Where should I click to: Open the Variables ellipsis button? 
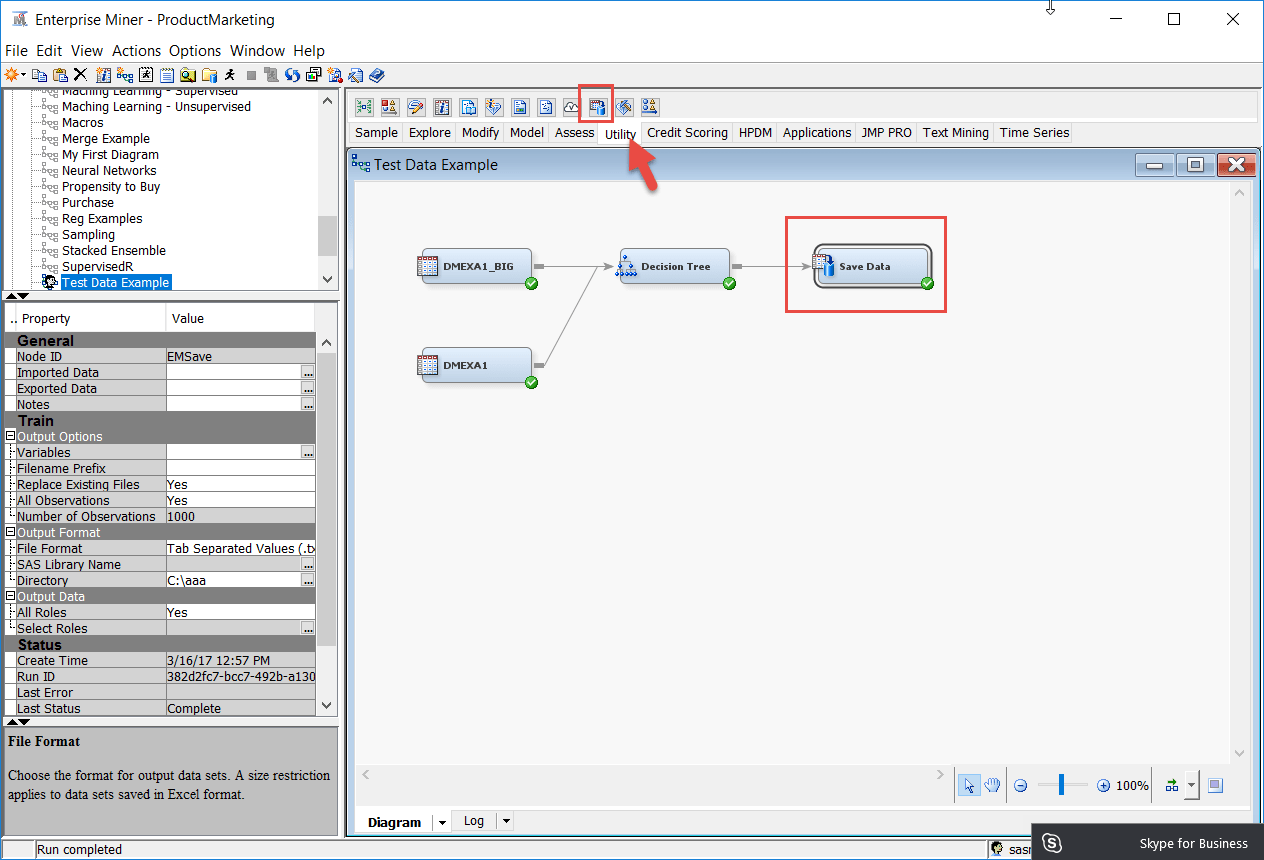[x=308, y=453]
